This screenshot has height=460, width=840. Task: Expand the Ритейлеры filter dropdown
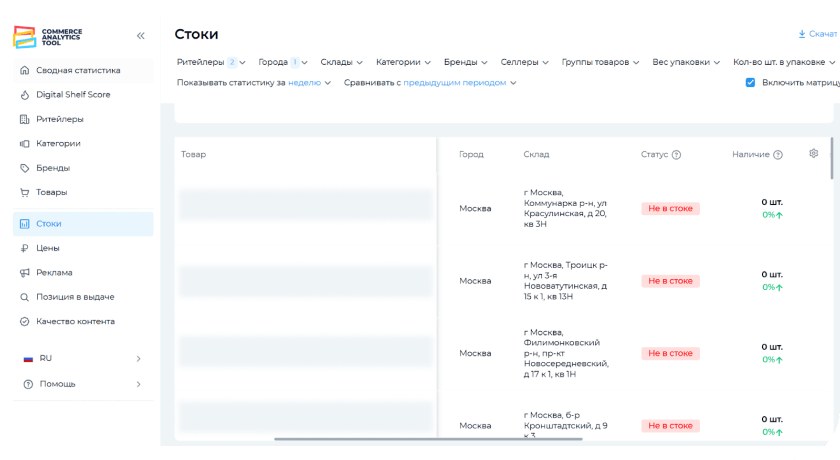click(211, 62)
